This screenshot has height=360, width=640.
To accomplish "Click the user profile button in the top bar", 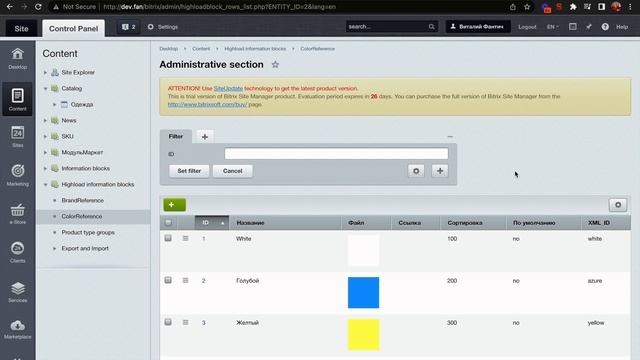I will click(478, 27).
